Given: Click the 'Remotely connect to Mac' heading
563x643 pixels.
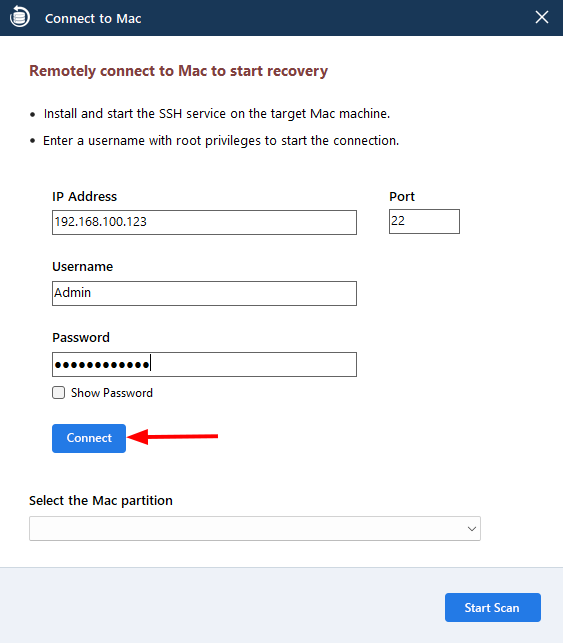Looking at the screenshot, I should pyautogui.click(x=178, y=71).
